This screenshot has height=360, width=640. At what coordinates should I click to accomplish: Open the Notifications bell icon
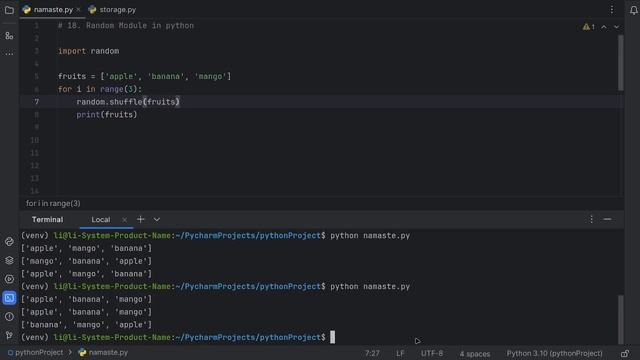point(633,10)
